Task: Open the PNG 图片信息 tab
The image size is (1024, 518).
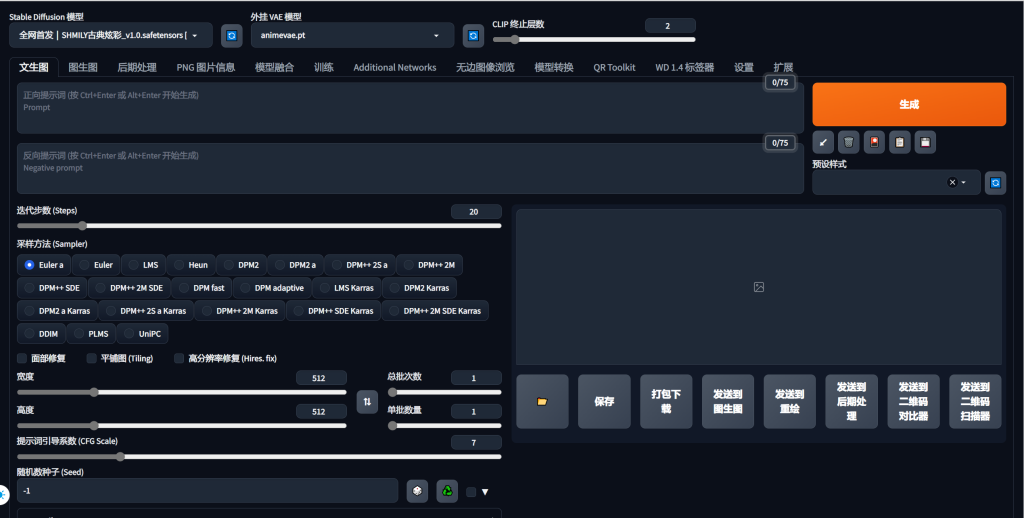Action: point(205,67)
